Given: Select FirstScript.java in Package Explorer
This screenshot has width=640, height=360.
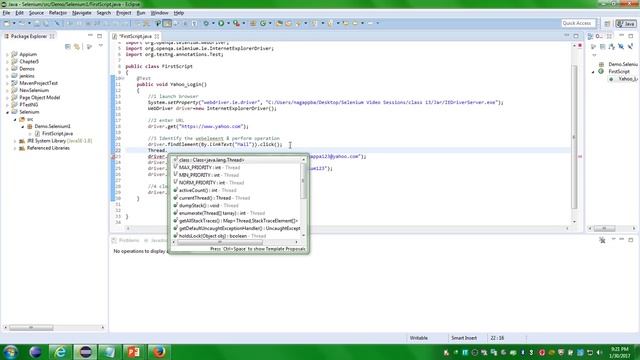Looking at the screenshot, I should click(x=57, y=133).
